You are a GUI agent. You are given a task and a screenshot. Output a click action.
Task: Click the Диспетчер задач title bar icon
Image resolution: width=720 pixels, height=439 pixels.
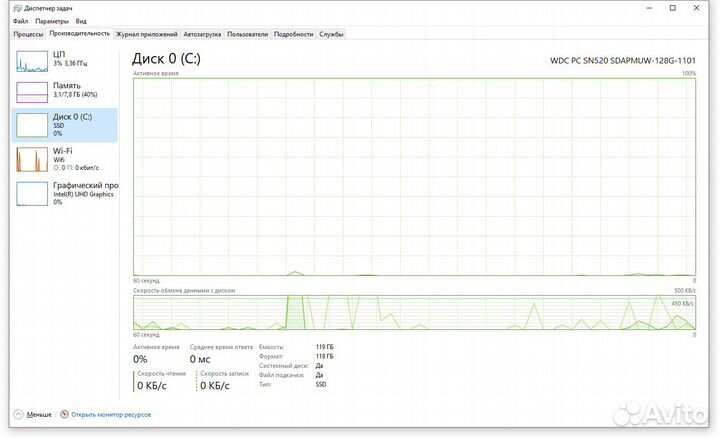tap(18, 8)
